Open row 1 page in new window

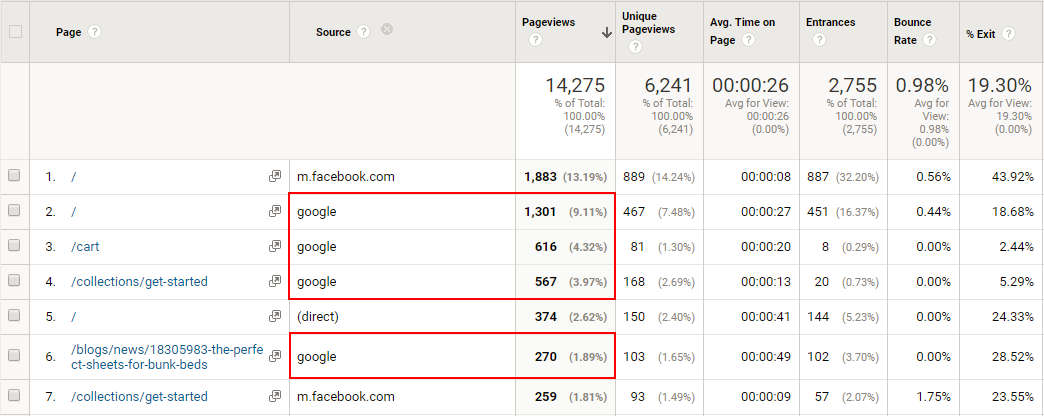tap(274, 176)
